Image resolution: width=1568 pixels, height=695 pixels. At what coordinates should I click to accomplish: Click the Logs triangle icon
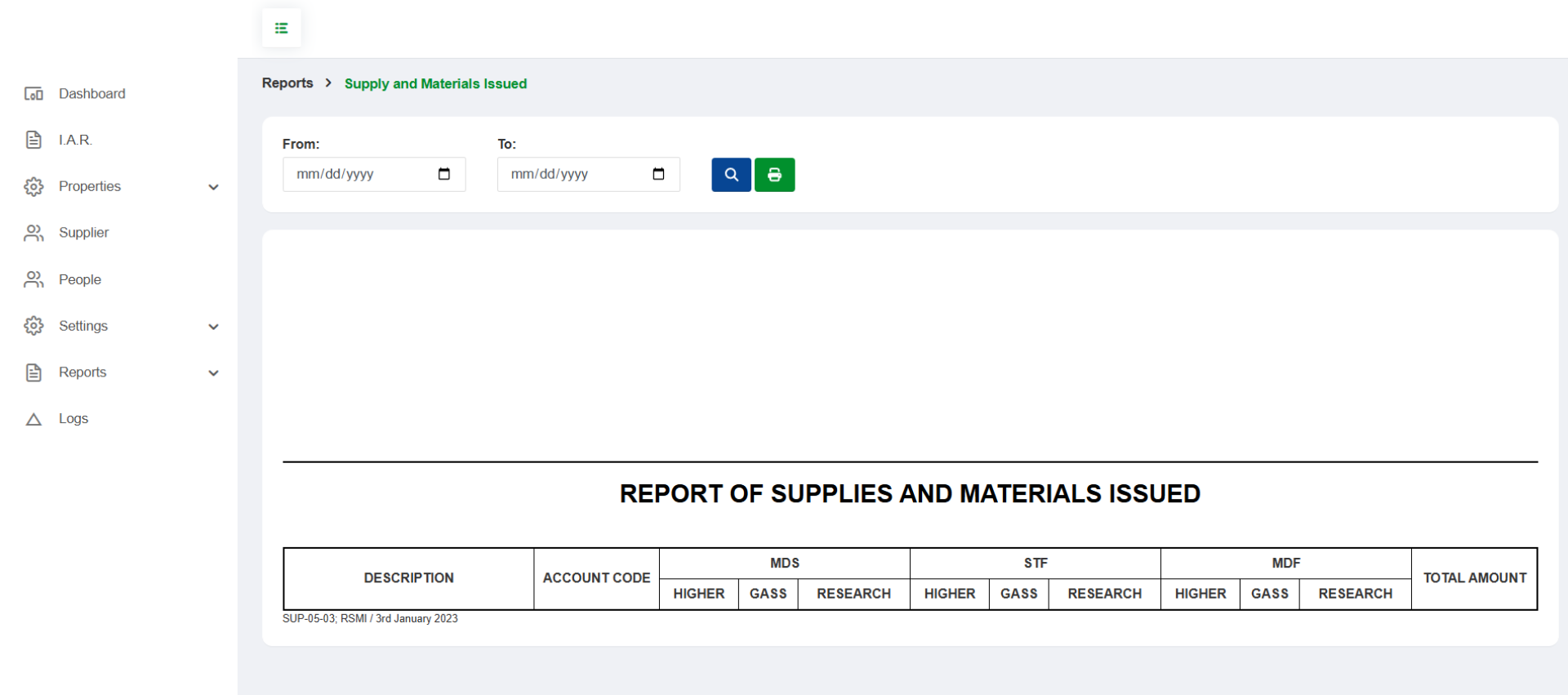tap(33, 419)
